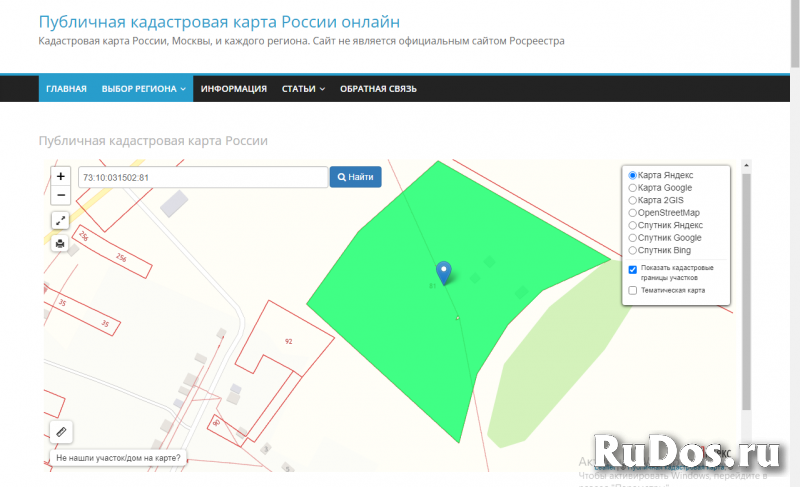Select OpenStreetMap radio option

click(x=632, y=213)
